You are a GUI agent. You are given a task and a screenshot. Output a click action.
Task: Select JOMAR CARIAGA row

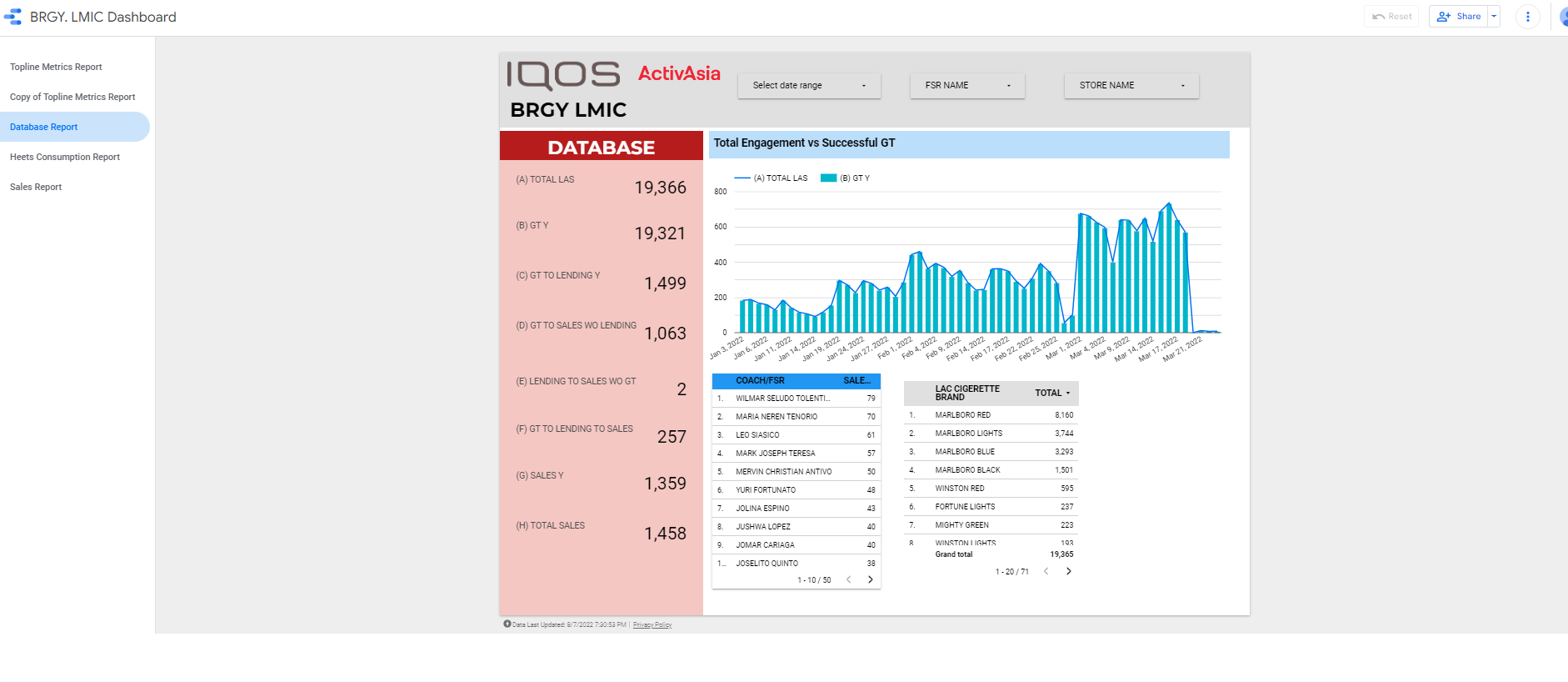796,545
